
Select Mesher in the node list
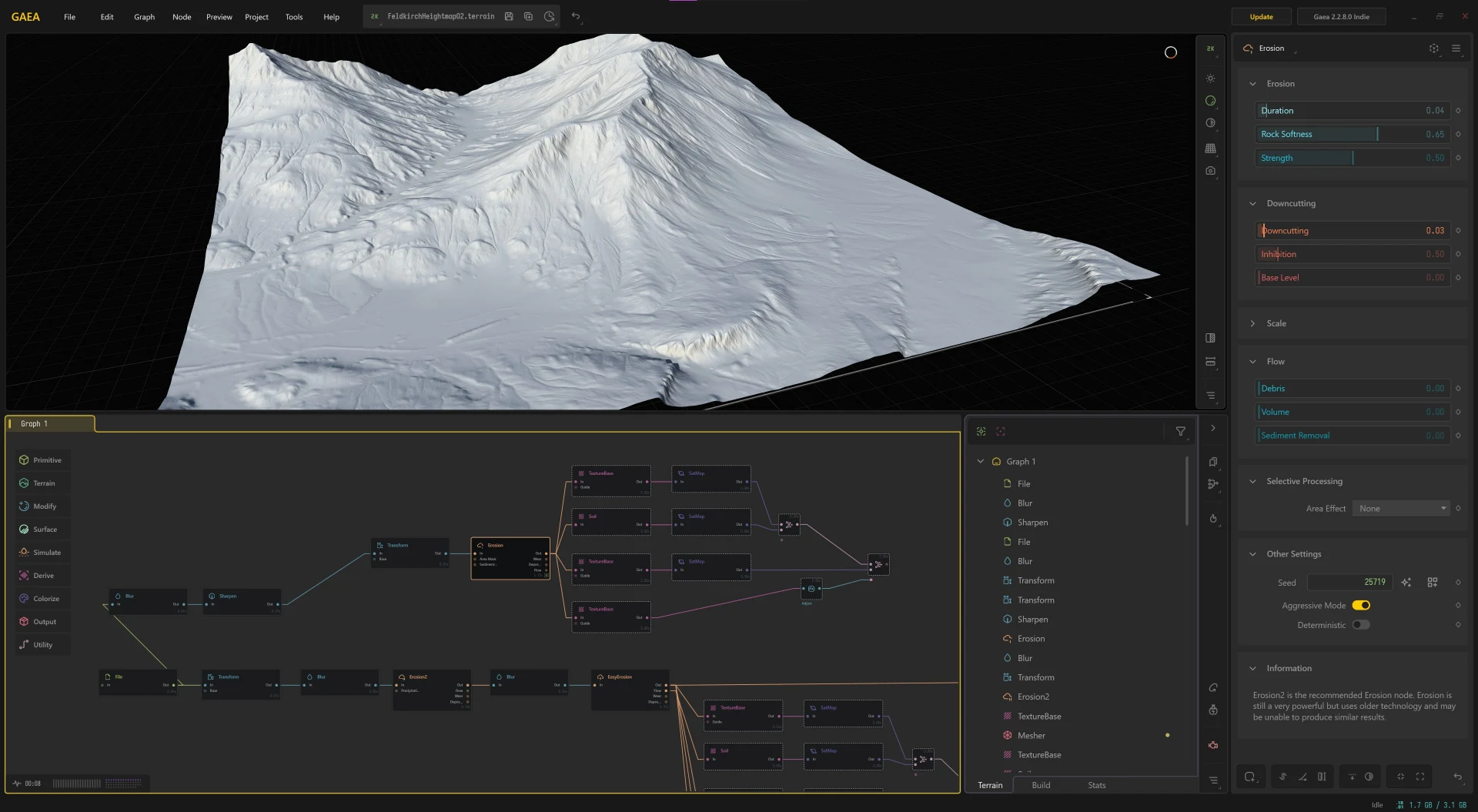tap(1032, 736)
